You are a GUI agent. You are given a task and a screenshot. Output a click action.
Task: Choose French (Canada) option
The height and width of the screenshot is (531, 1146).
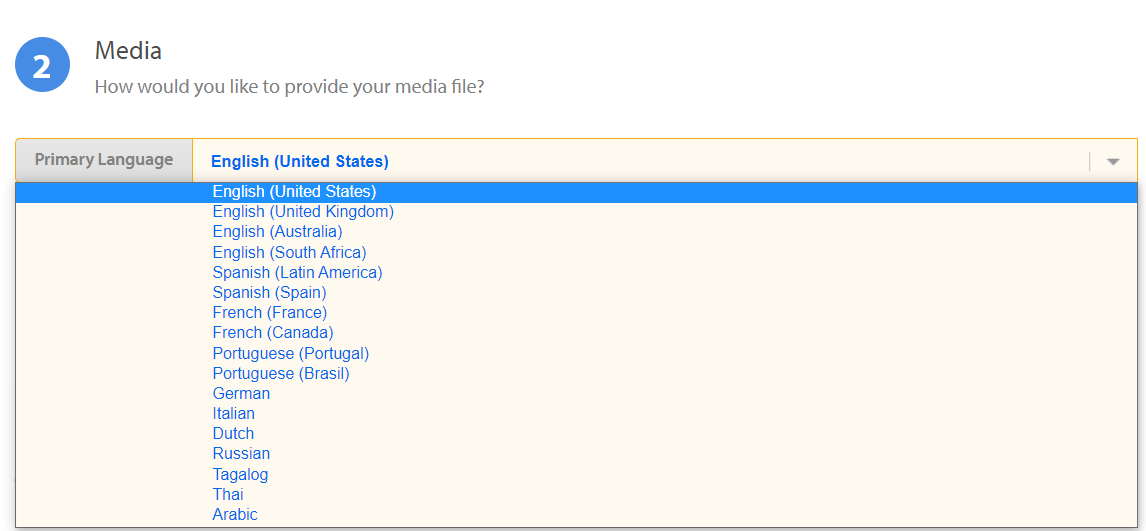click(577, 332)
